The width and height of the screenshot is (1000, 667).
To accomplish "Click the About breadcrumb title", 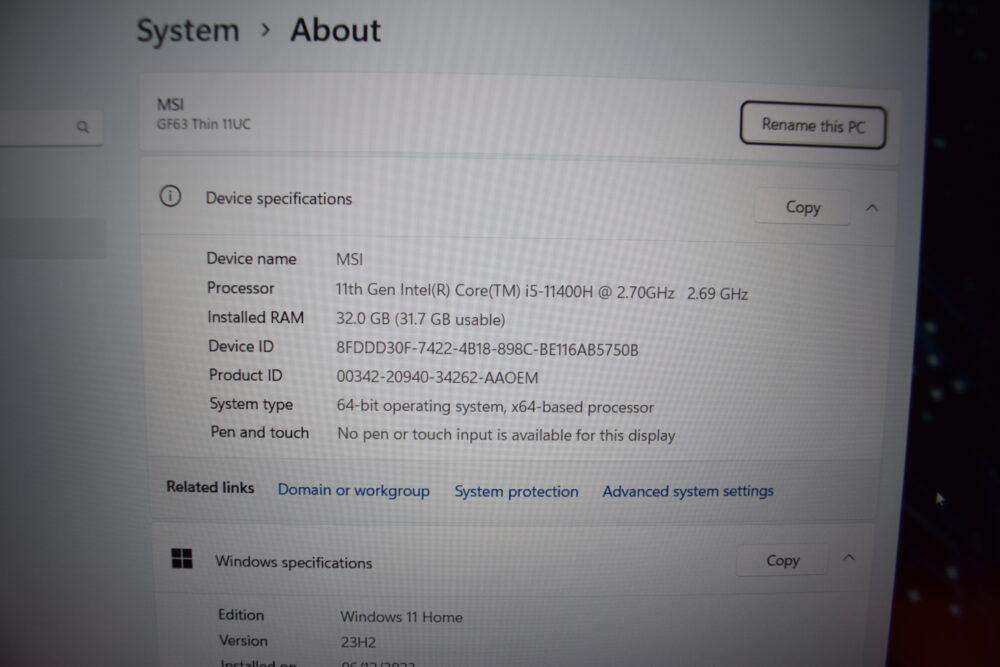I will point(335,30).
